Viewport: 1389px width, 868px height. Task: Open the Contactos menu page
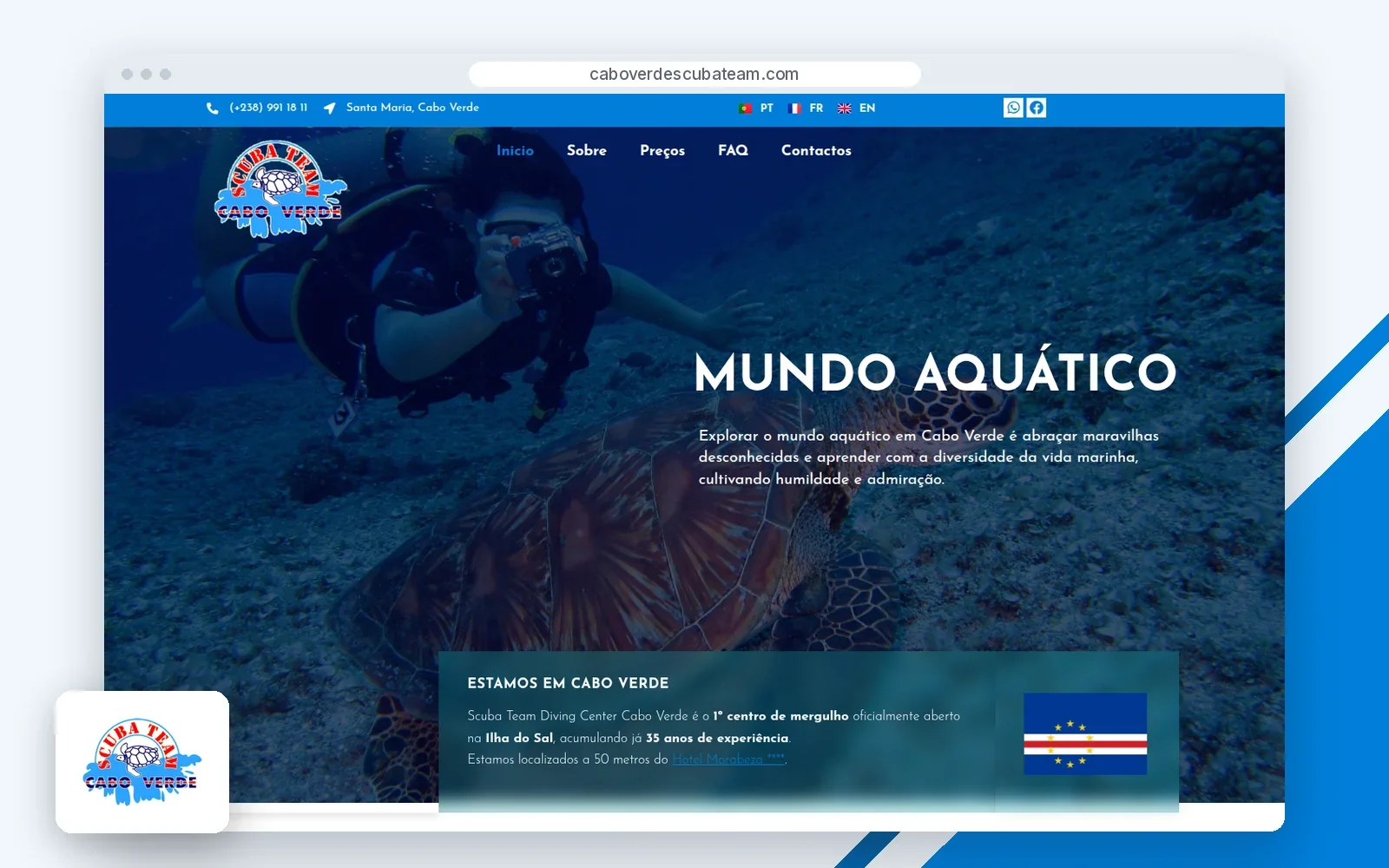point(816,150)
